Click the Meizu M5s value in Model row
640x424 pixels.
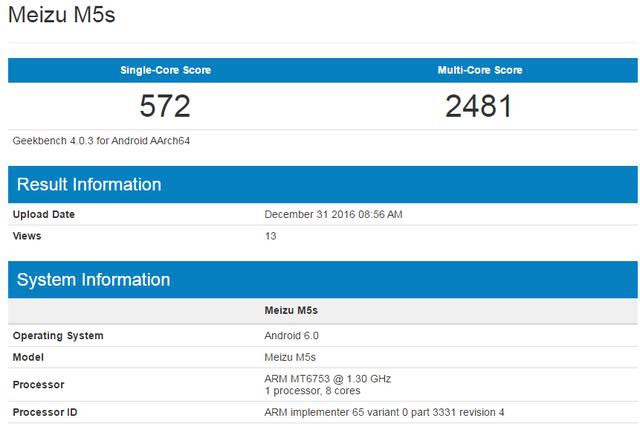coord(292,357)
